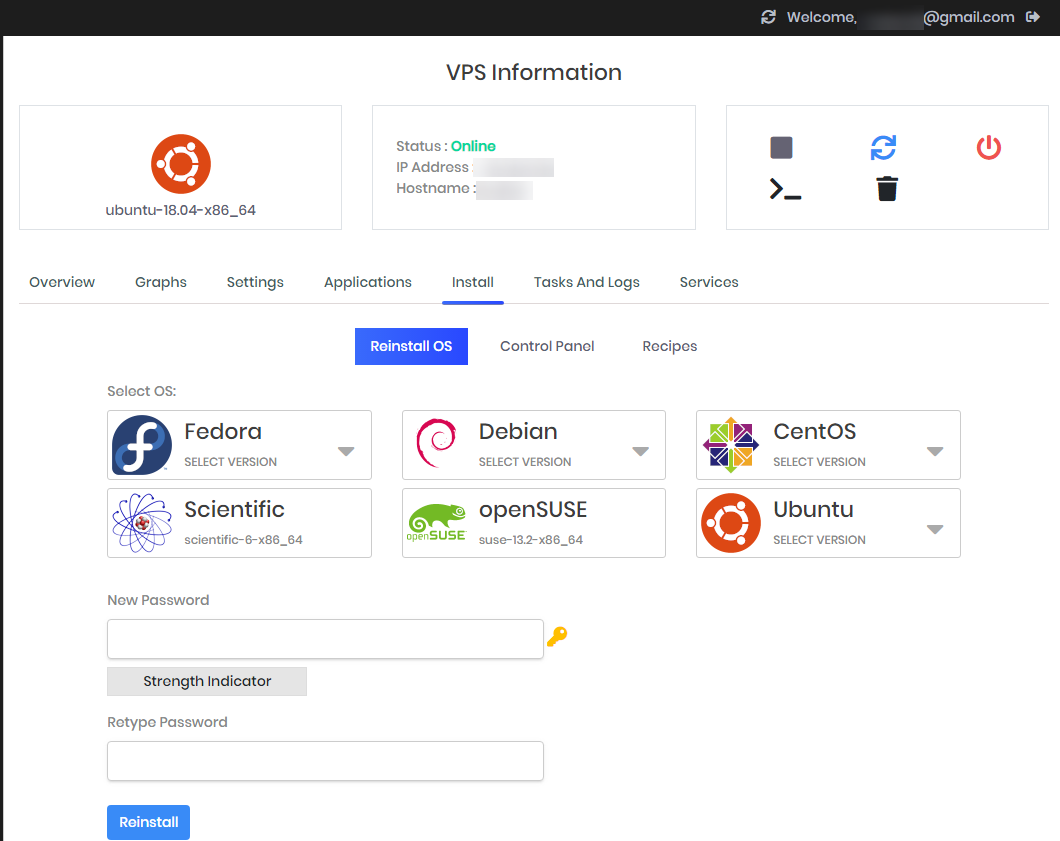Switch to the Control Panel sub-tab
The image size is (1060, 841).
click(547, 346)
